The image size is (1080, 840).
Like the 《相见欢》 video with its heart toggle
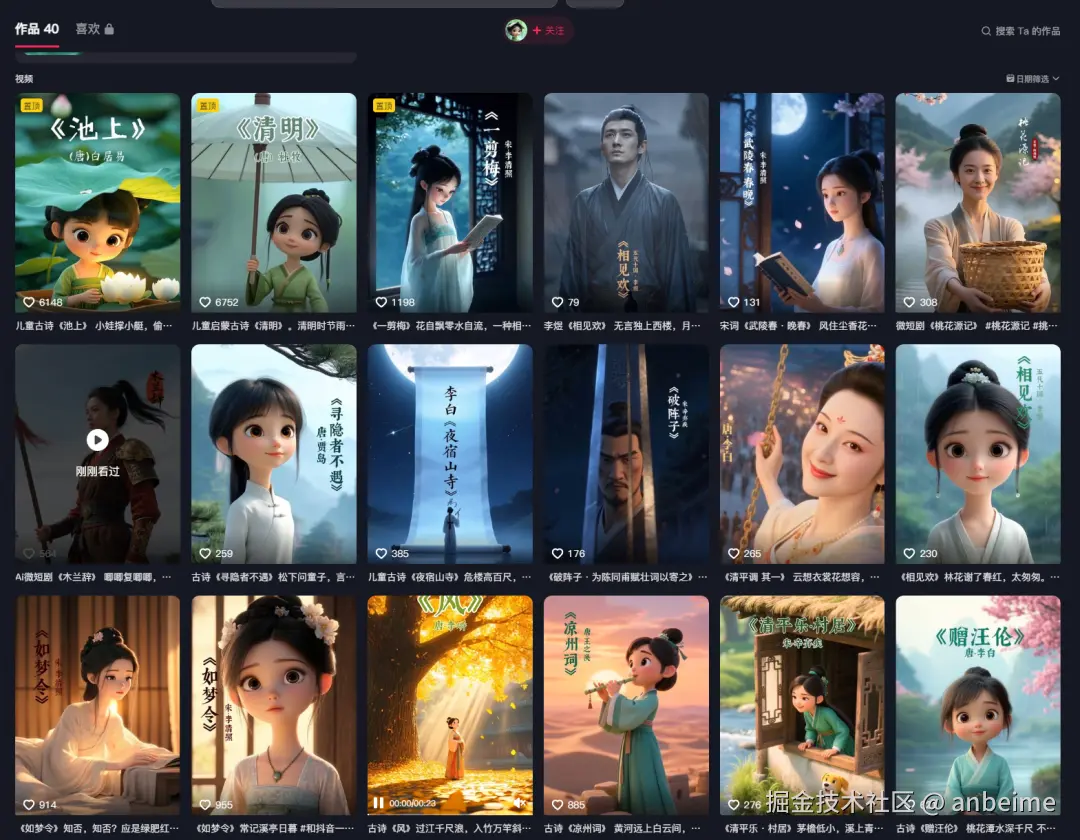click(x=910, y=553)
